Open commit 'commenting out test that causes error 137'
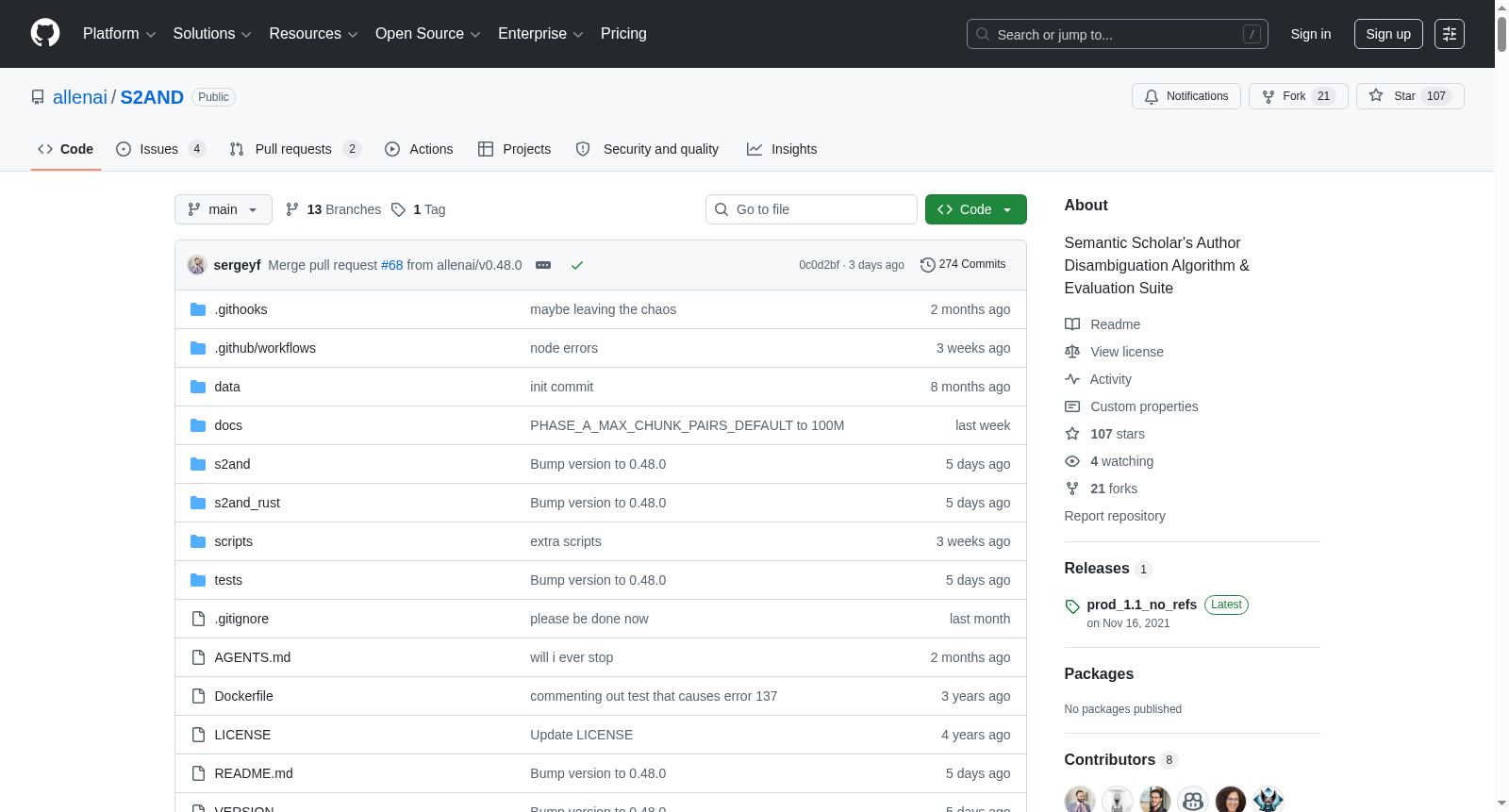This screenshot has height=812, width=1509. (x=654, y=696)
